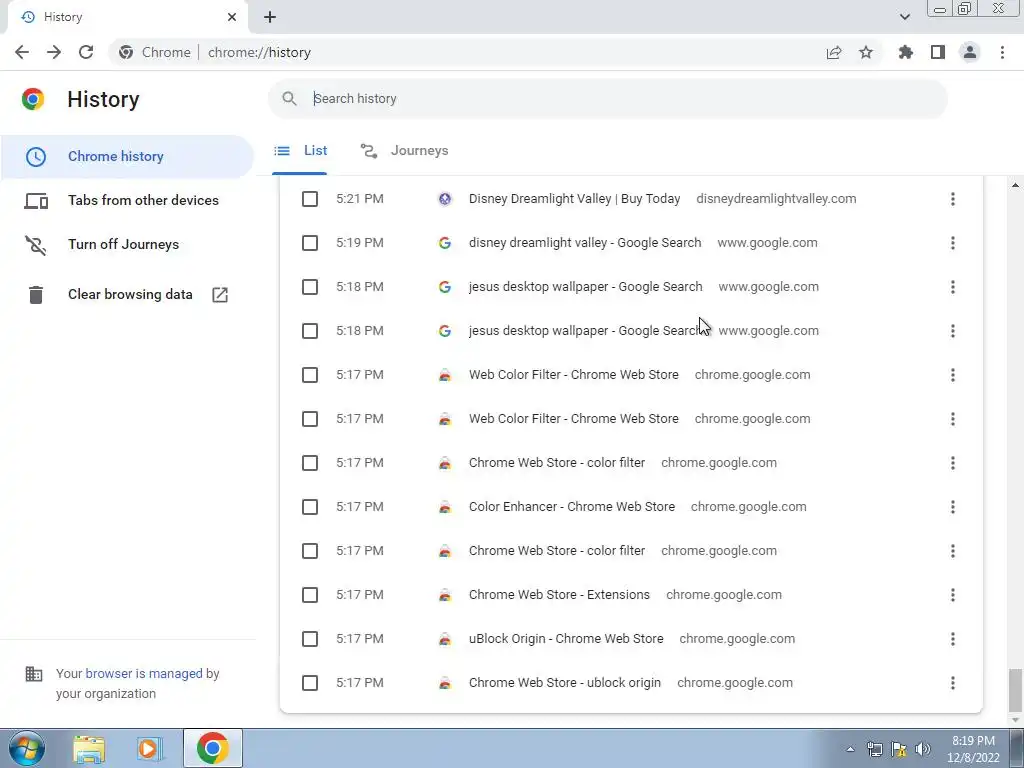Open the Windows Start button

point(27,748)
